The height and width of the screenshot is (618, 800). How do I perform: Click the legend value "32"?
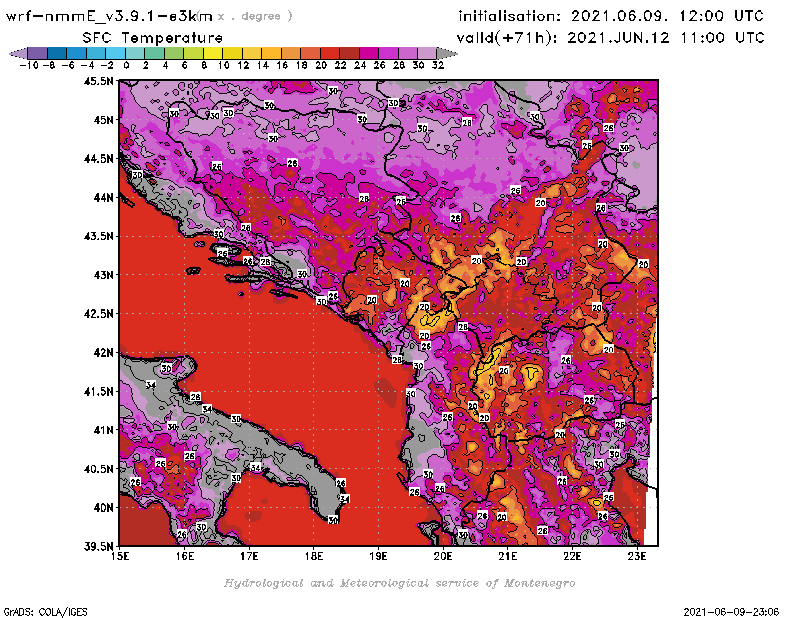[x=438, y=65]
